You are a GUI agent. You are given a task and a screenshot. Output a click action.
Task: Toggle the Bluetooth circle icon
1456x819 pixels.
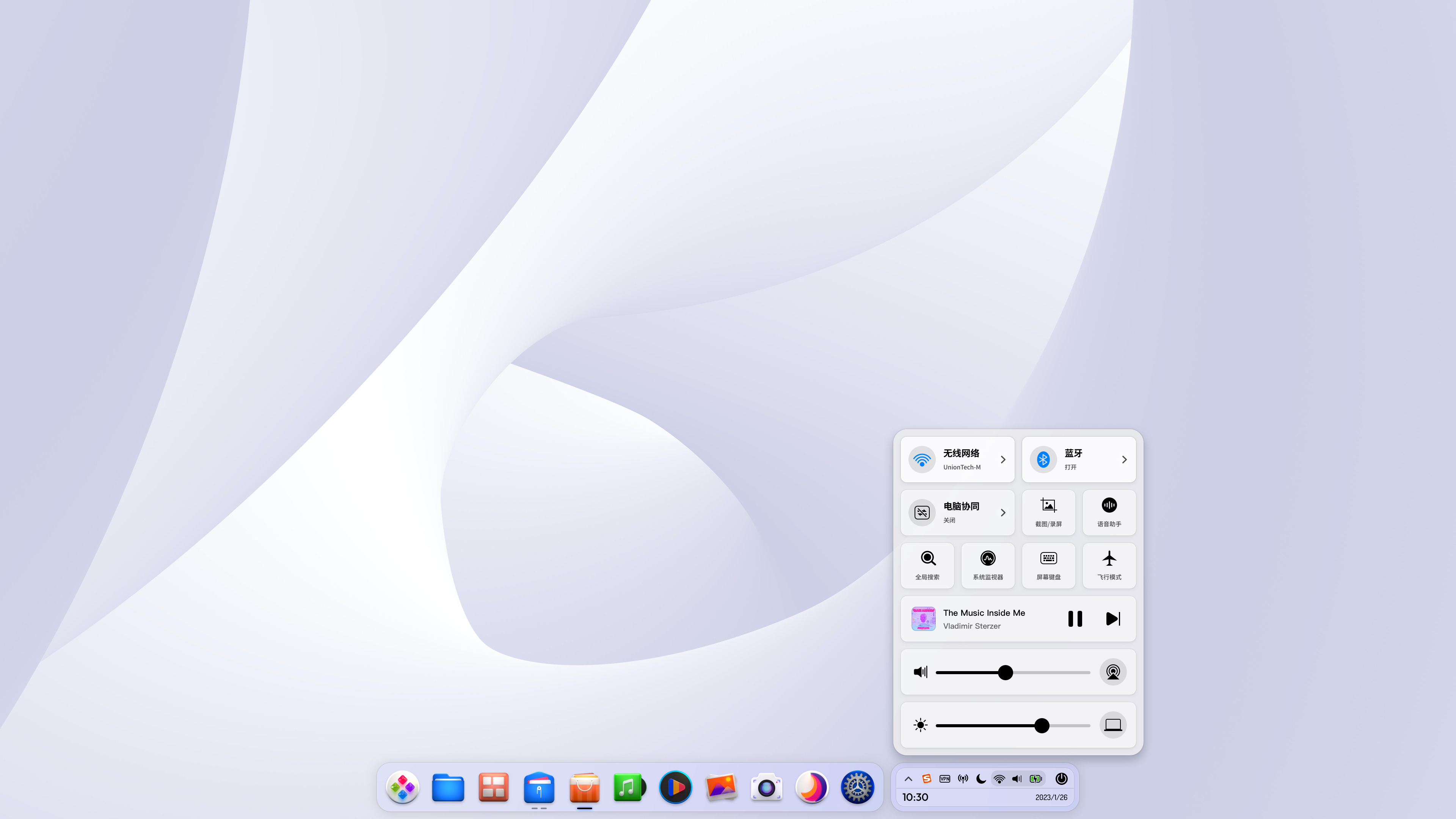[x=1043, y=460]
